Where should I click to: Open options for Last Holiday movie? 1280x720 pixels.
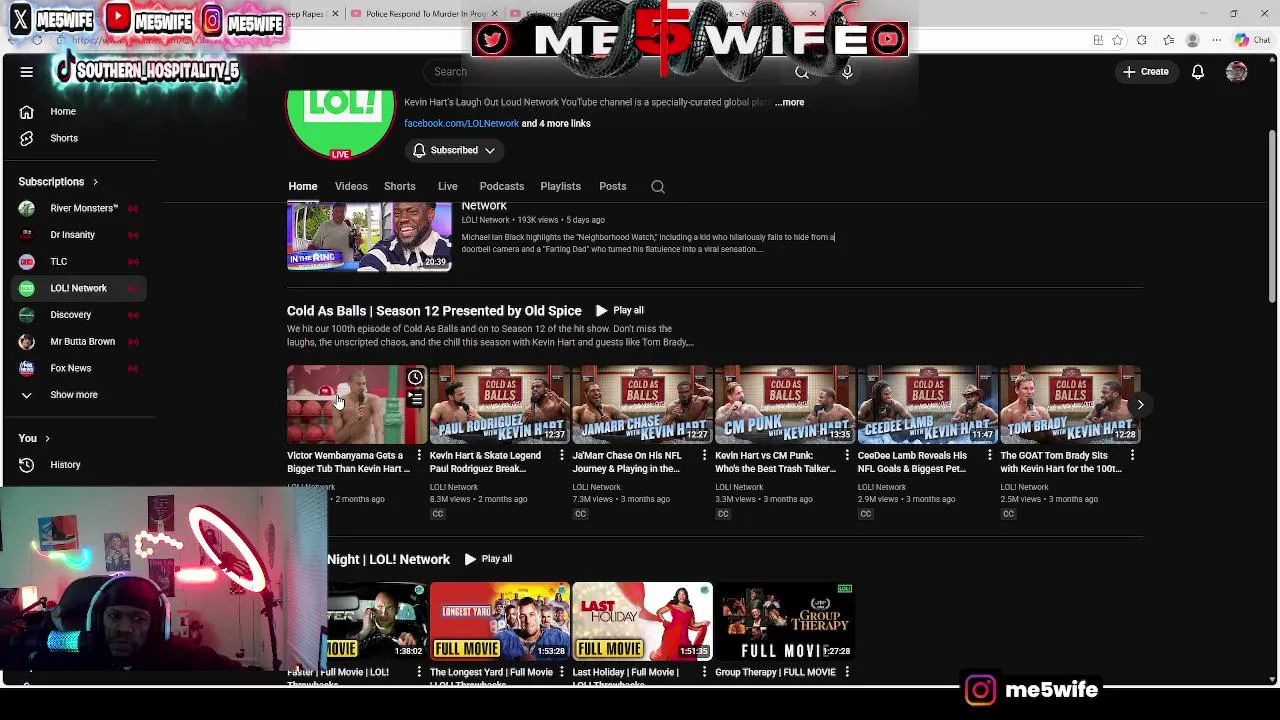point(704,672)
